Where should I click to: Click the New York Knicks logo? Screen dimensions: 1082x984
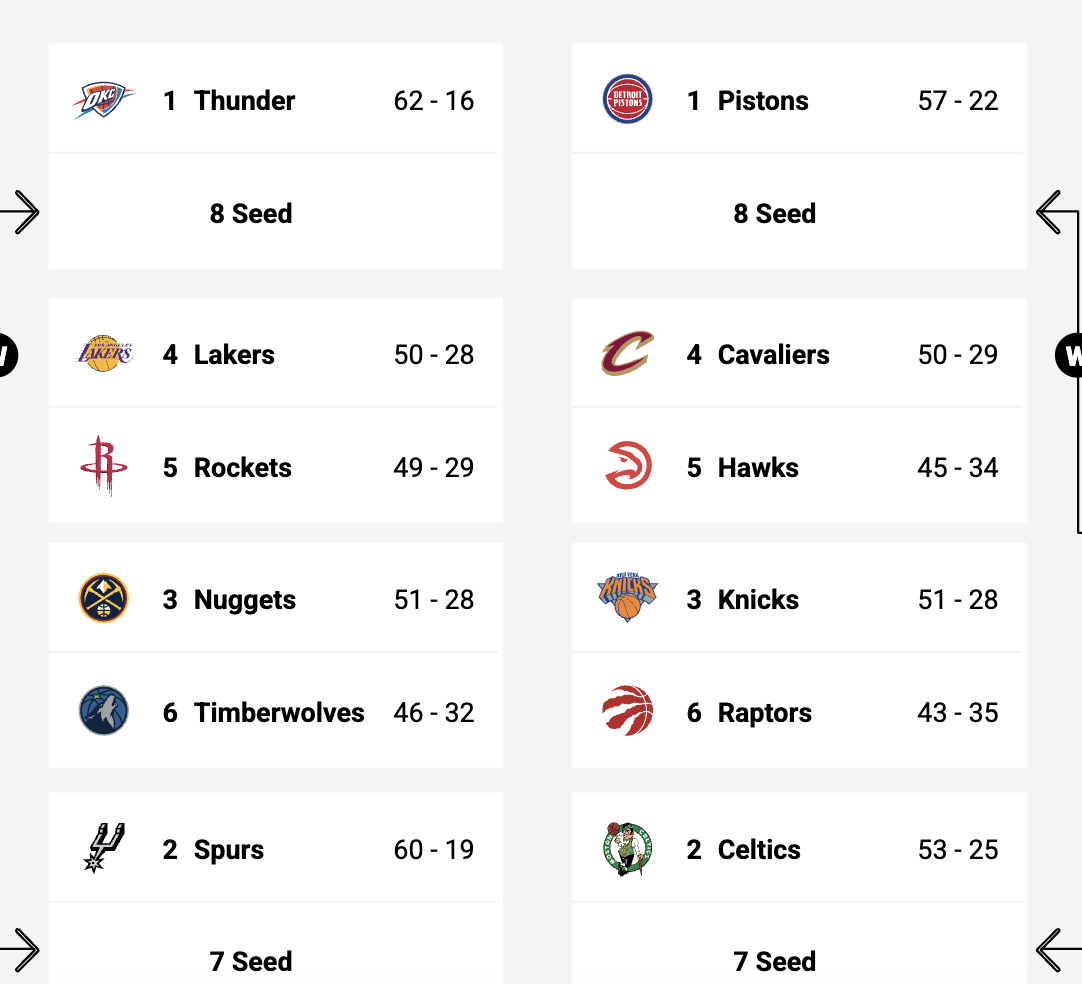627,597
